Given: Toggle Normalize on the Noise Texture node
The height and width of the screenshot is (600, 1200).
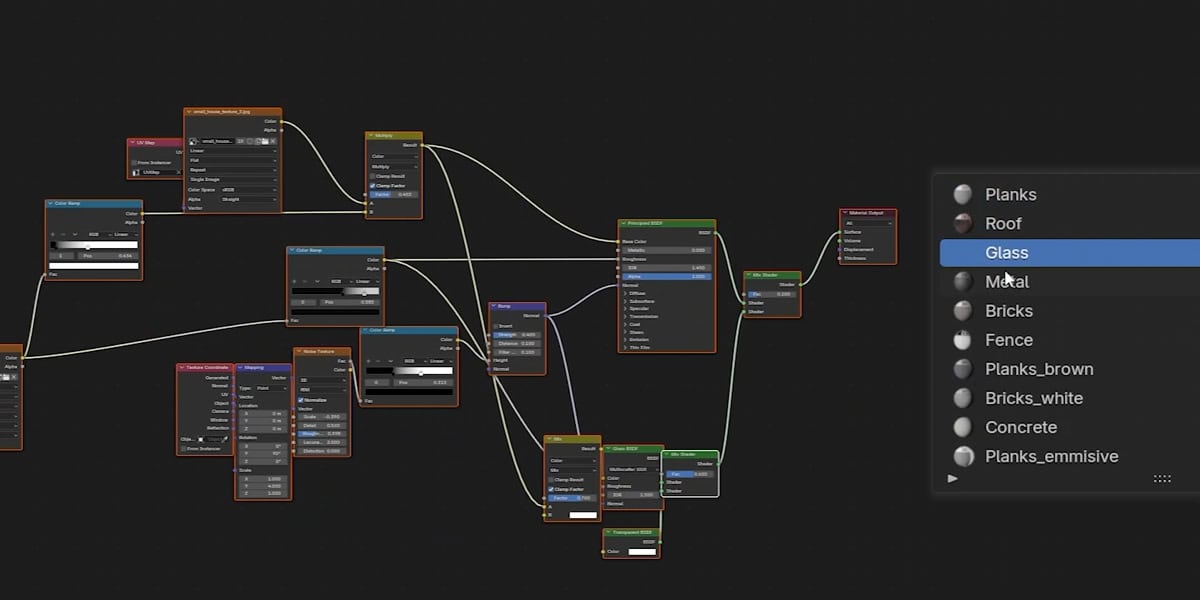Looking at the screenshot, I should [x=300, y=400].
